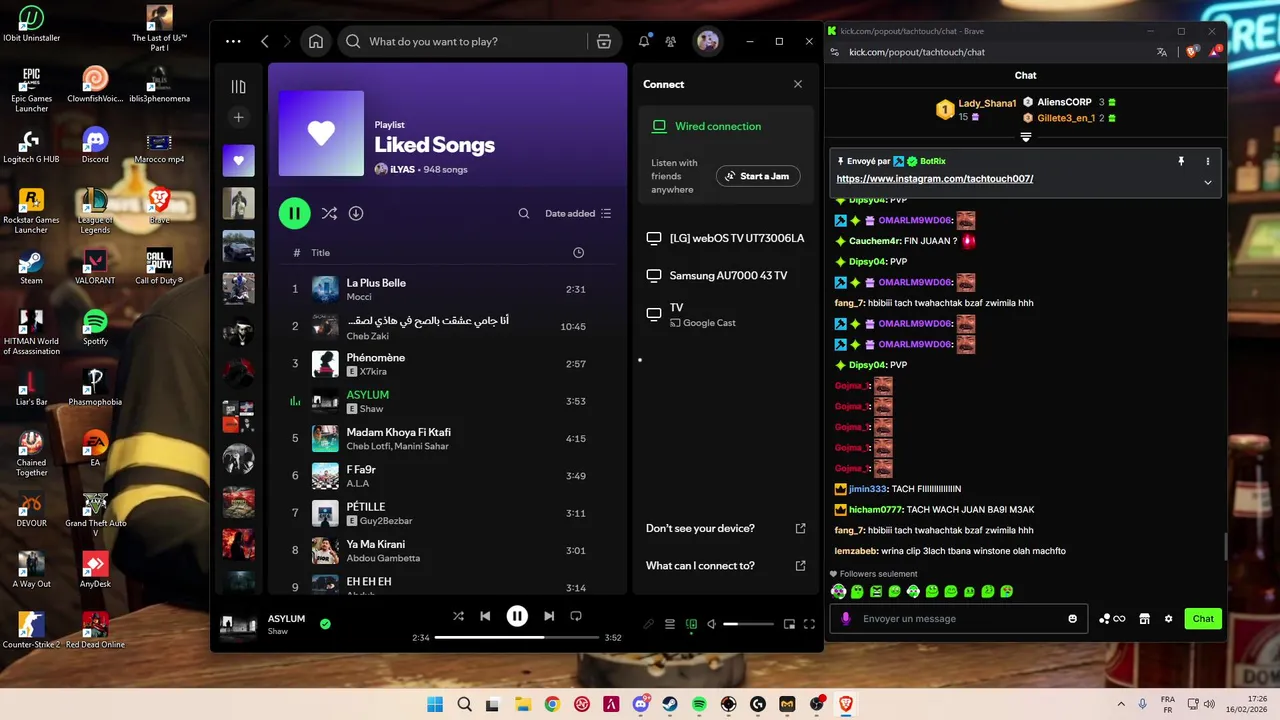This screenshot has width=1280, height=720.
Task: Collapse pinned message with chevron
Action: pos(1208,182)
